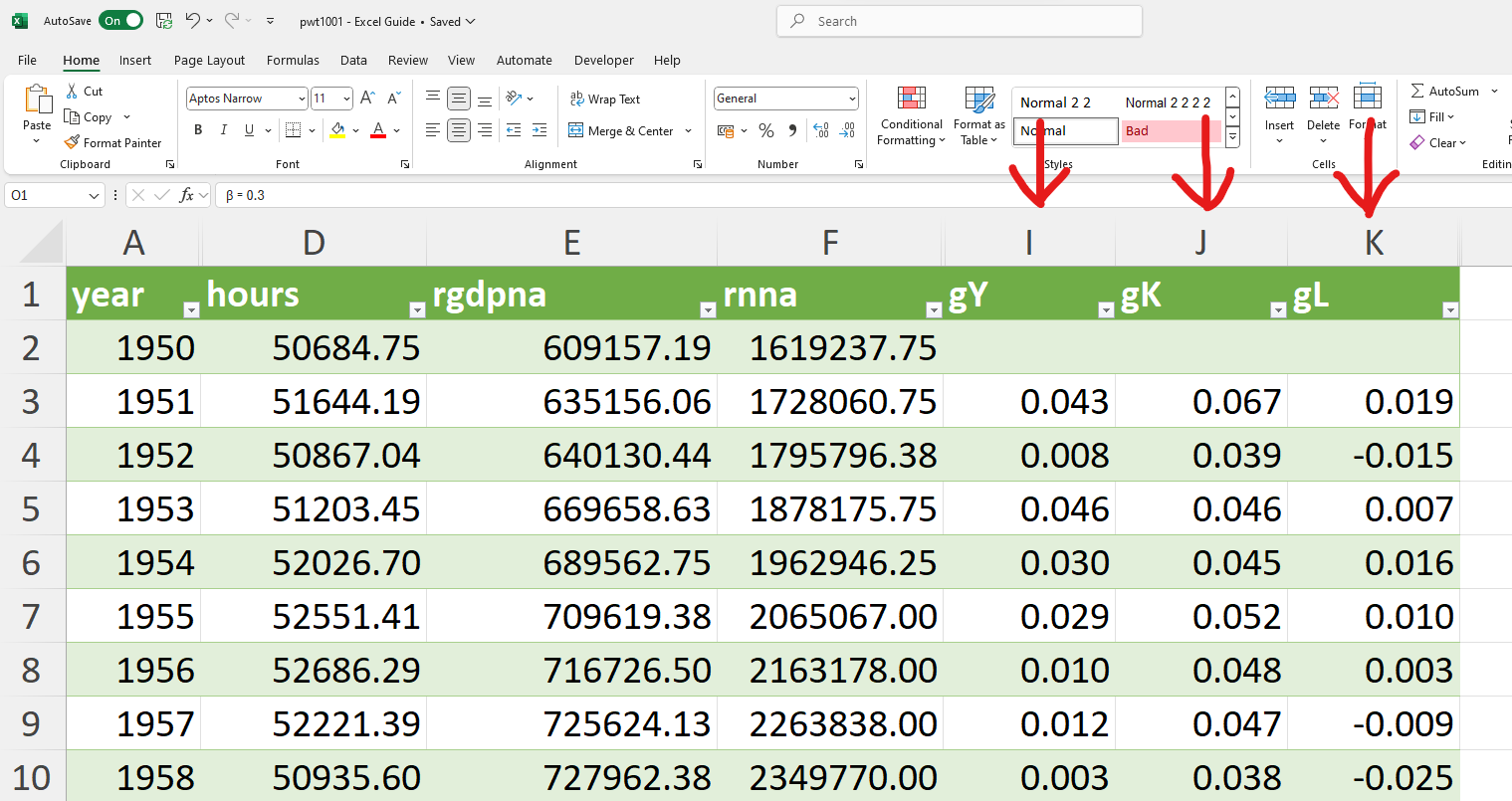Toggle Wrap Text on the cell
The height and width of the screenshot is (801, 1512).
pyautogui.click(x=604, y=99)
